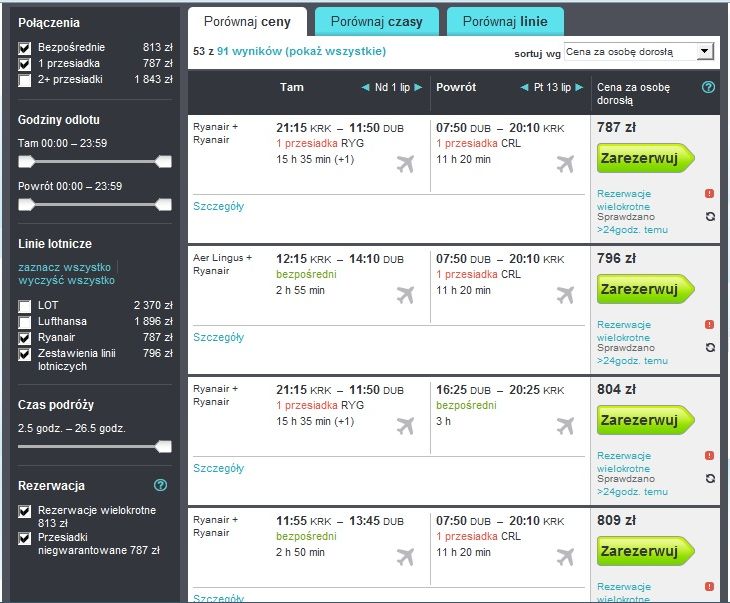Go to next outbound date arrow after Nd 1 lip
The width and height of the screenshot is (730, 603).
(418, 88)
